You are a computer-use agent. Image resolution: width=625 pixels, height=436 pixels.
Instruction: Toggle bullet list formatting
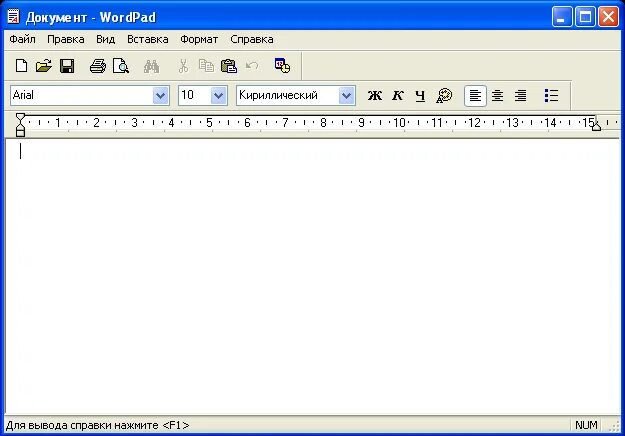pyautogui.click(x=551, y=96)
